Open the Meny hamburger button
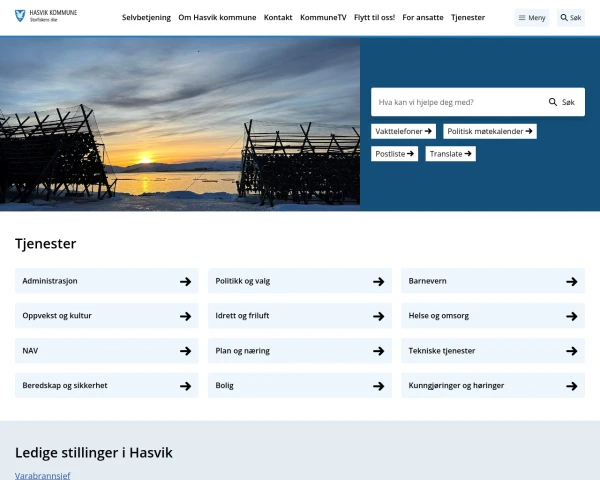Screen dimensions: 600x480 [532, 18]
